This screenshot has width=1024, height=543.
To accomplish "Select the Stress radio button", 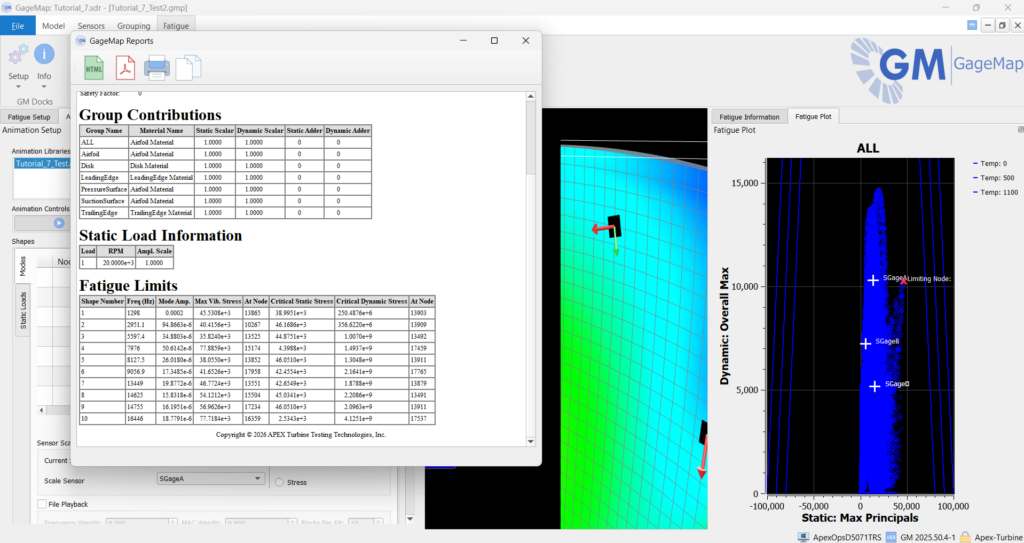I will 279,481.
